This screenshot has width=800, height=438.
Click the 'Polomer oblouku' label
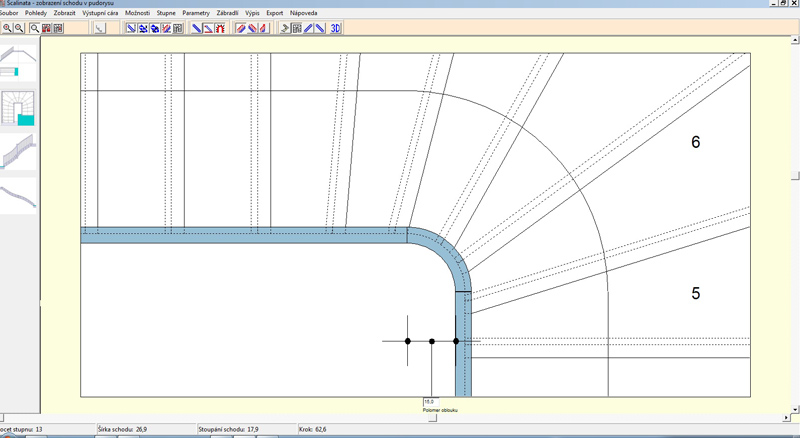(x=440, y=410)
